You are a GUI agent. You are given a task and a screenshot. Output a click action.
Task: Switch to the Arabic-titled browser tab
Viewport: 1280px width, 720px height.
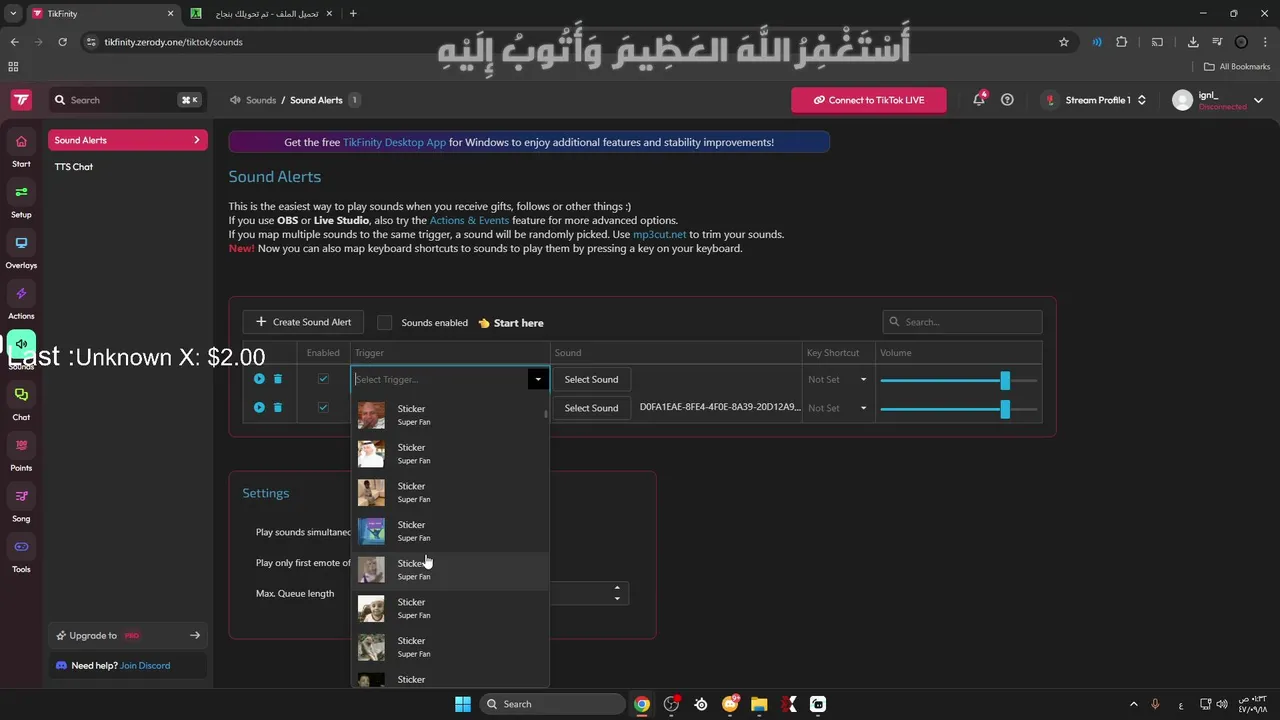(x=260, y=13)
